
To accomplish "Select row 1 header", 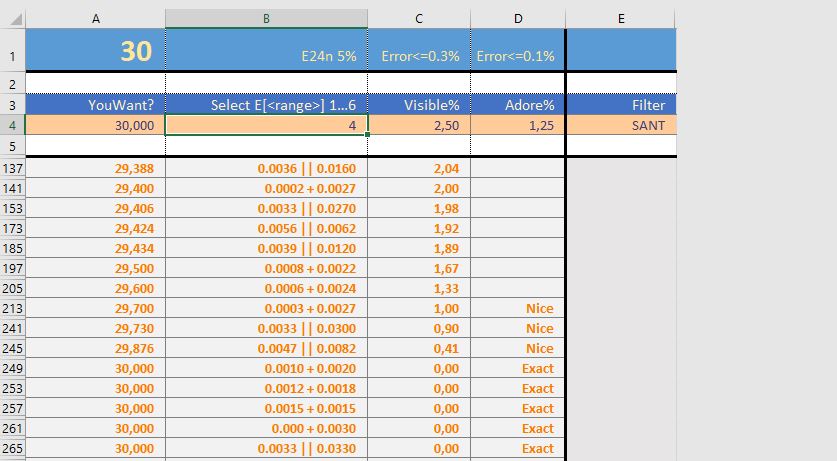I will click(13, 50).
